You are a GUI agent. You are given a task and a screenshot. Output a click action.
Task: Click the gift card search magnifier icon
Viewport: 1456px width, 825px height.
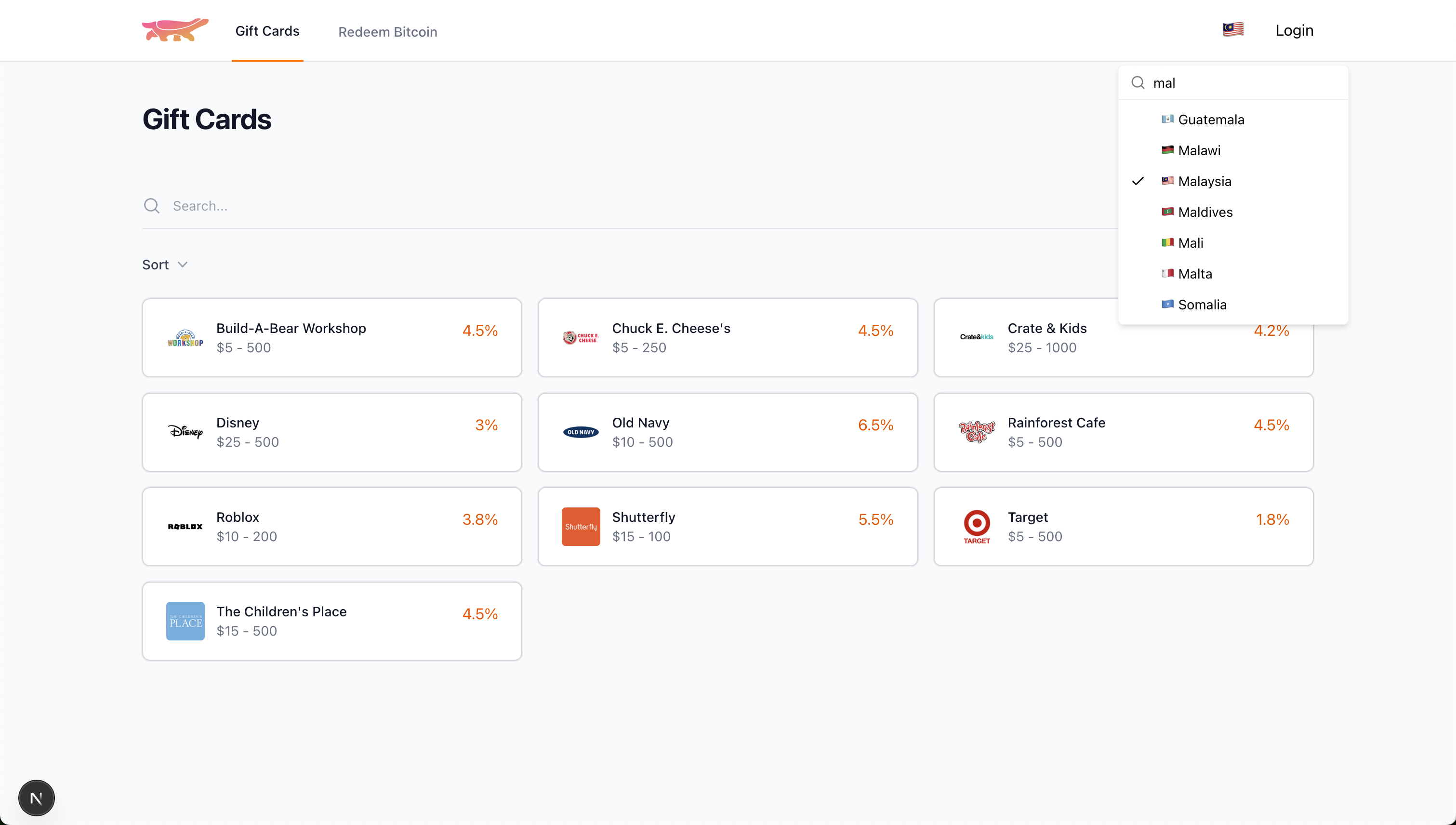pos(151,206)
